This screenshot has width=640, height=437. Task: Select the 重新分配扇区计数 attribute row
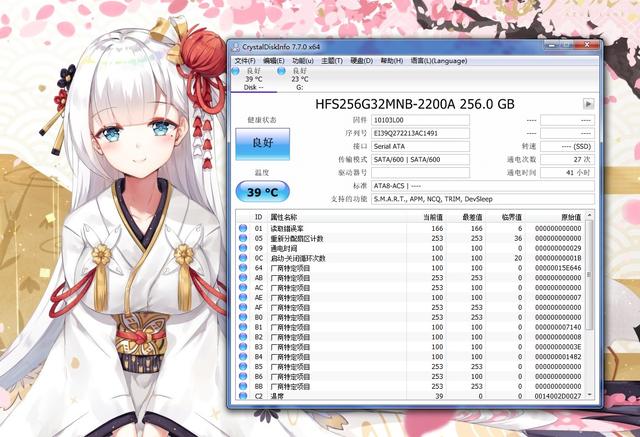tap(410, 238)
